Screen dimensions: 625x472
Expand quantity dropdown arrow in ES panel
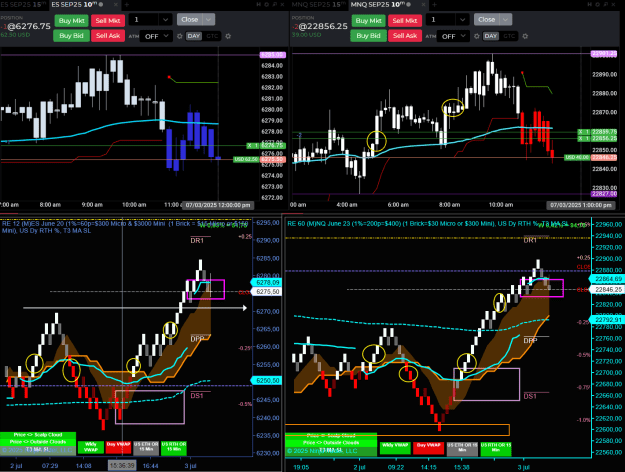165,20
